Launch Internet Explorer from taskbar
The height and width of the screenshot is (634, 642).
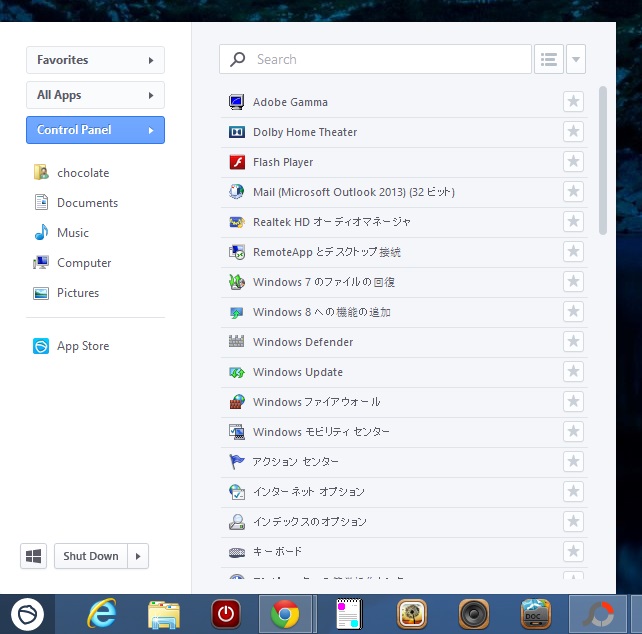pyautogui.click(x=101, y=613)
